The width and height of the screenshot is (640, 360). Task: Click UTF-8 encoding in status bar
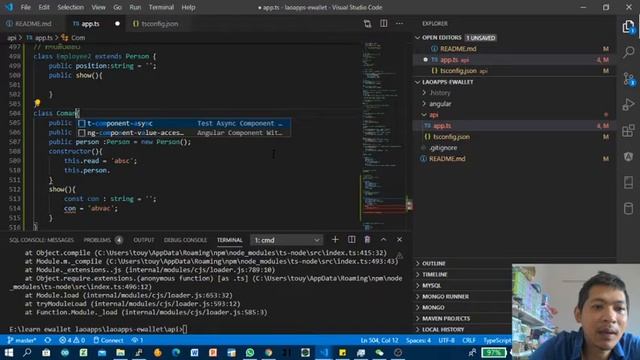(446, 340)
